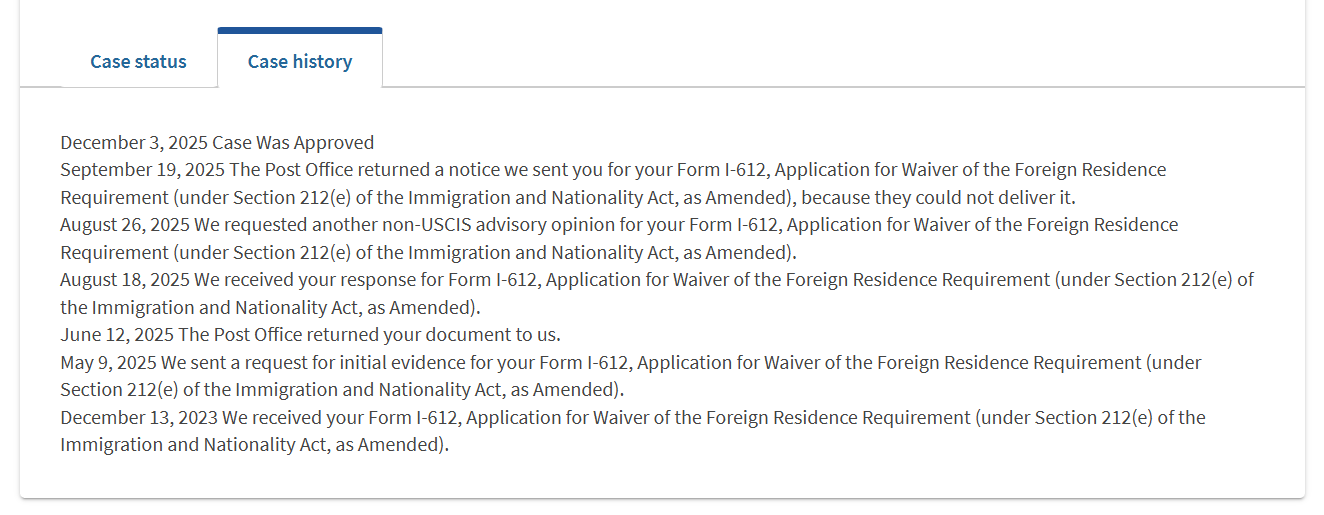Click the blue bar above Case history
The image size is (1324, 515).
click(x=299, y=31)
